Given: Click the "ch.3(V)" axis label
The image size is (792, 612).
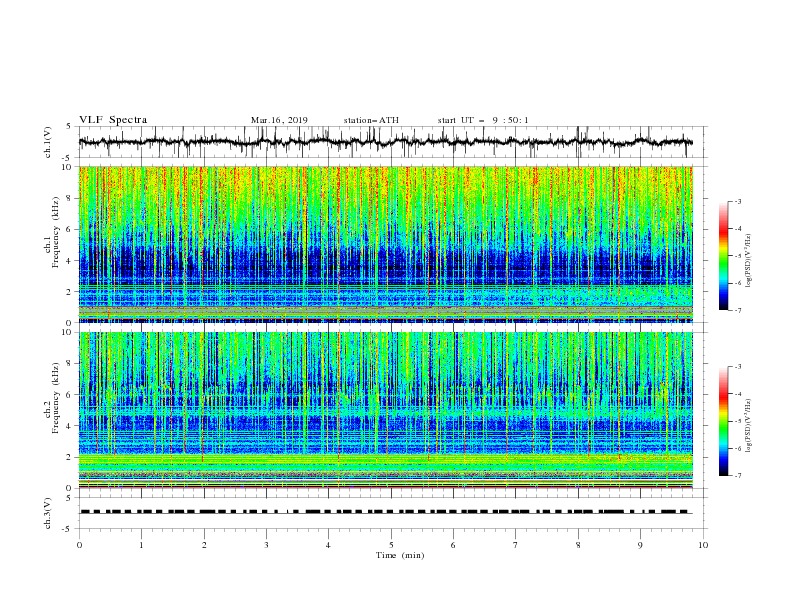Looking at the screenshot, I should [x=48, y=513].
